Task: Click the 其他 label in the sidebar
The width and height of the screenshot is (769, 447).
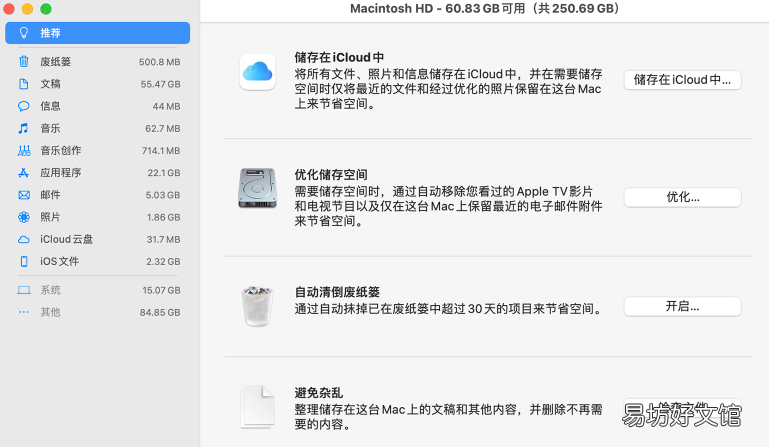Action: (x=50, y=312)
